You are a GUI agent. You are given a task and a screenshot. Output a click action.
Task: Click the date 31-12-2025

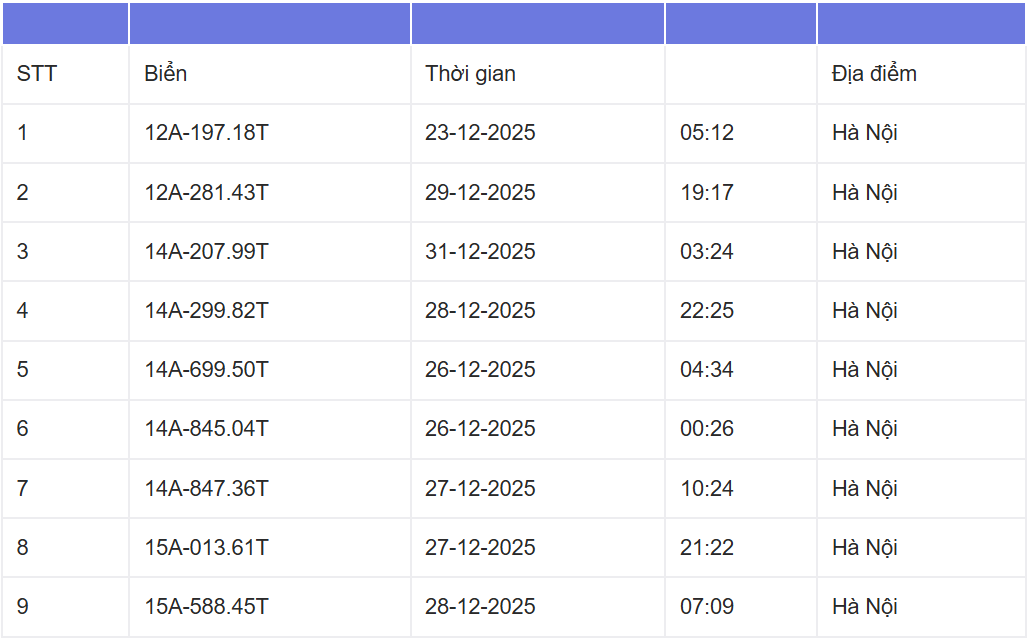(480, 251)
